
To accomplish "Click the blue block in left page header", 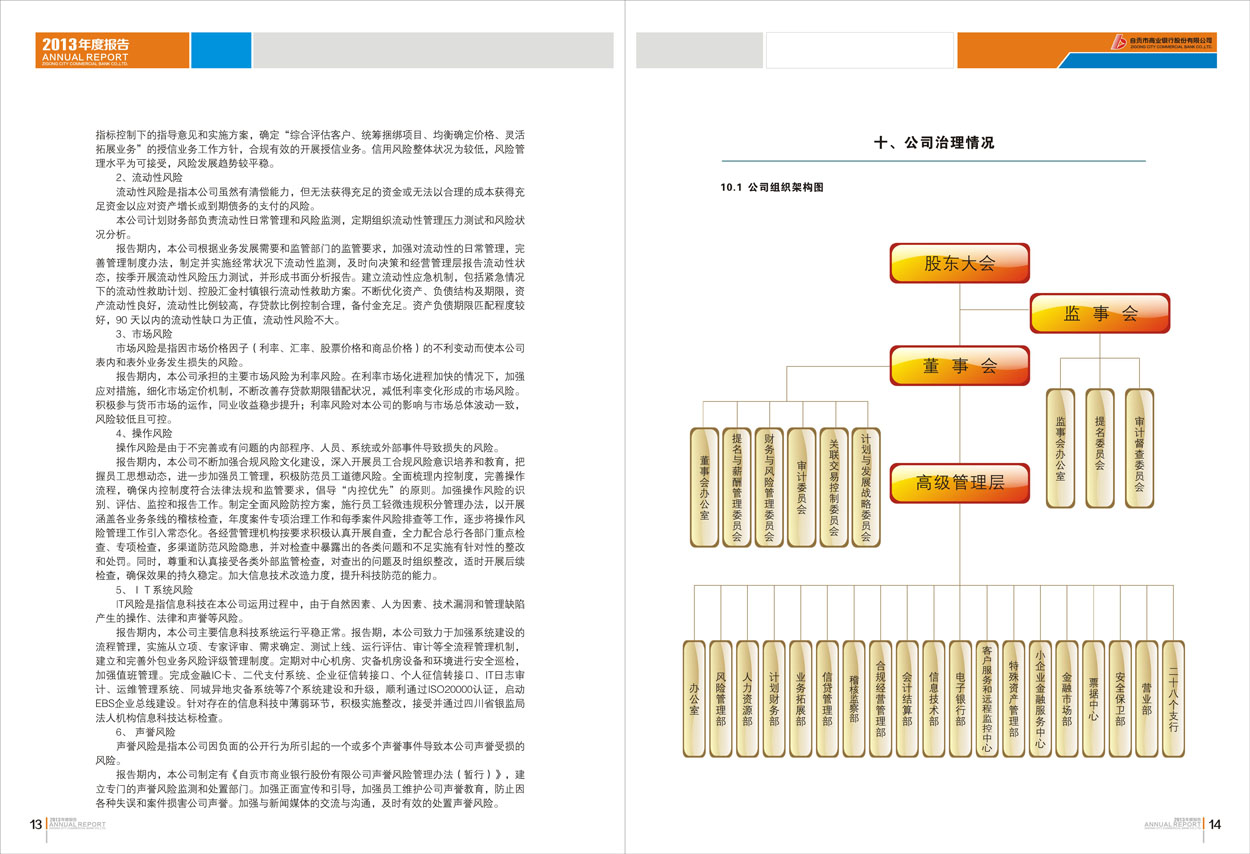I will (x=220, y=50).
